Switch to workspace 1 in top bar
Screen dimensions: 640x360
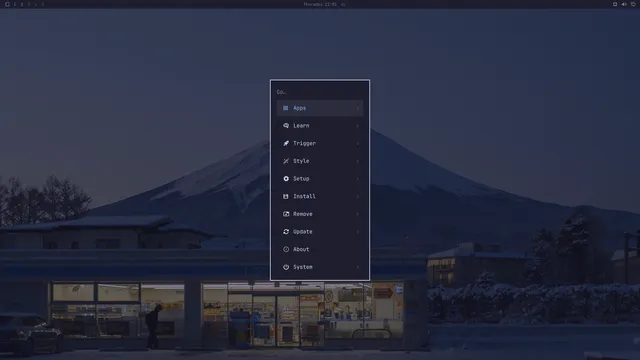pos(15,4)
